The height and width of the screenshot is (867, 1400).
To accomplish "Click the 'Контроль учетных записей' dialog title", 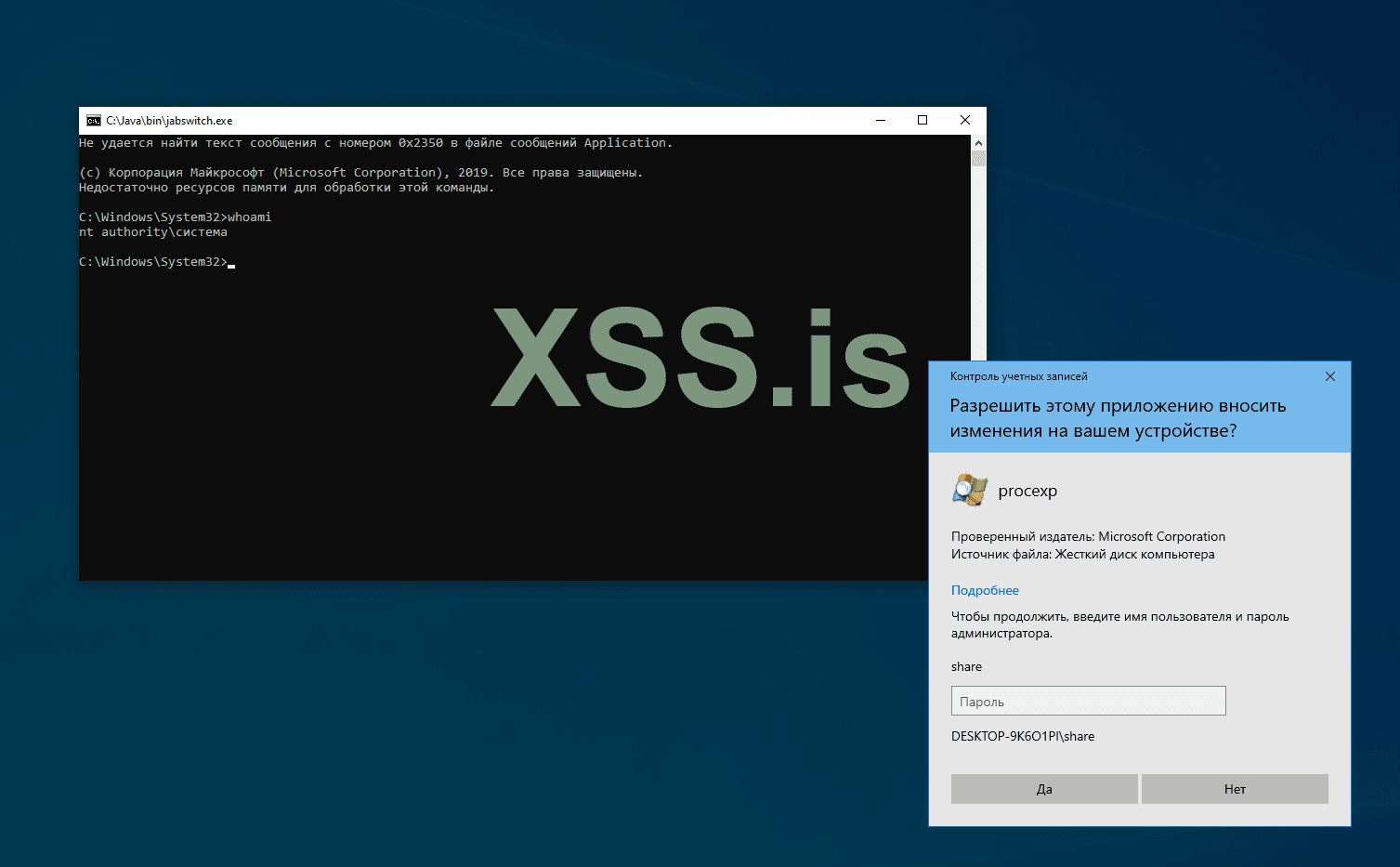I will point(1018,376).
